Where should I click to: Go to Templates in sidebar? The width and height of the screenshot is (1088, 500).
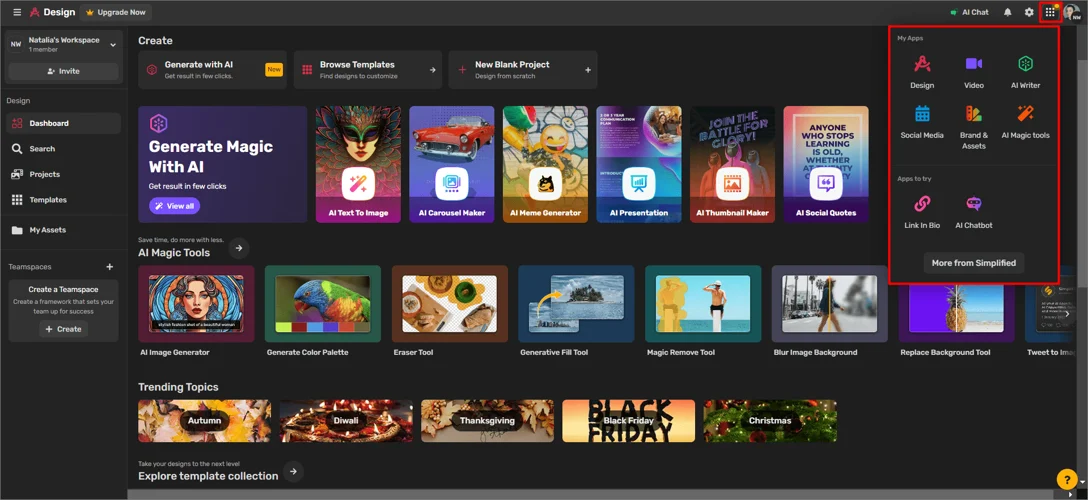click(x=47, y=200)
